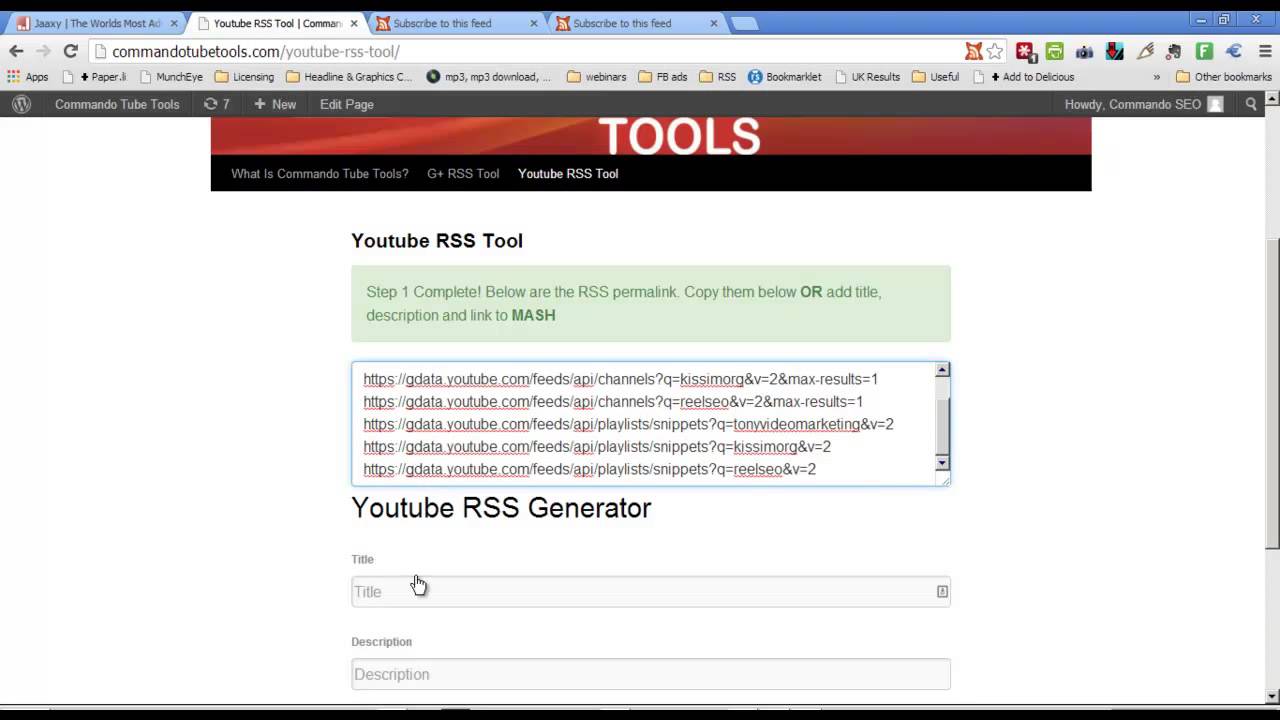Select the Youtube RSS Tool menu item
The height and width of the screenshot is (720, 1280).
click(x=568, y=173)
